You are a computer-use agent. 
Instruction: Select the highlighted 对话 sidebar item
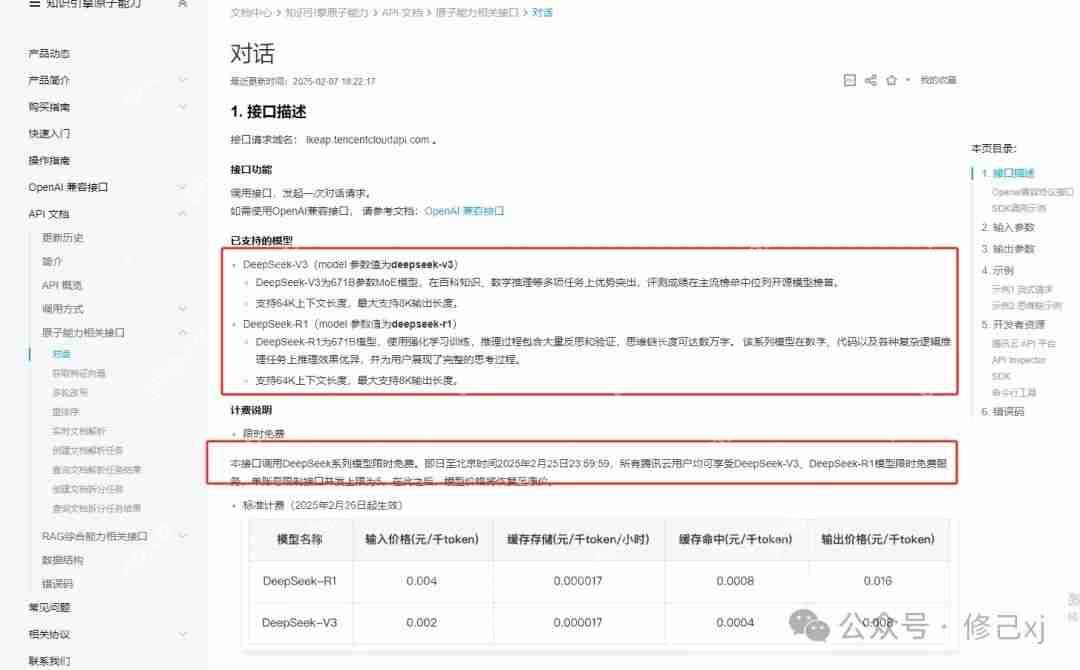[61, 354]
